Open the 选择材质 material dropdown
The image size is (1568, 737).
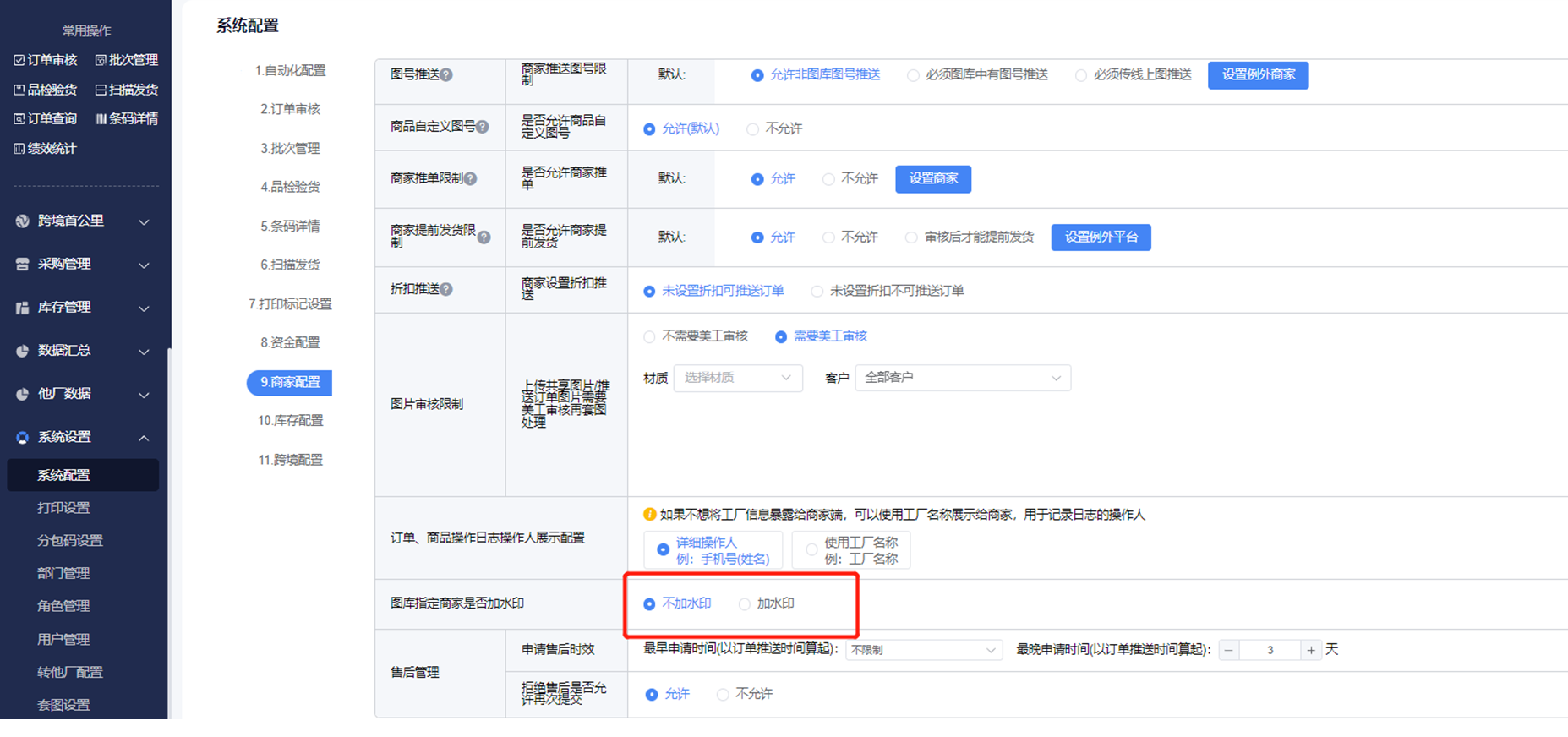737,378
